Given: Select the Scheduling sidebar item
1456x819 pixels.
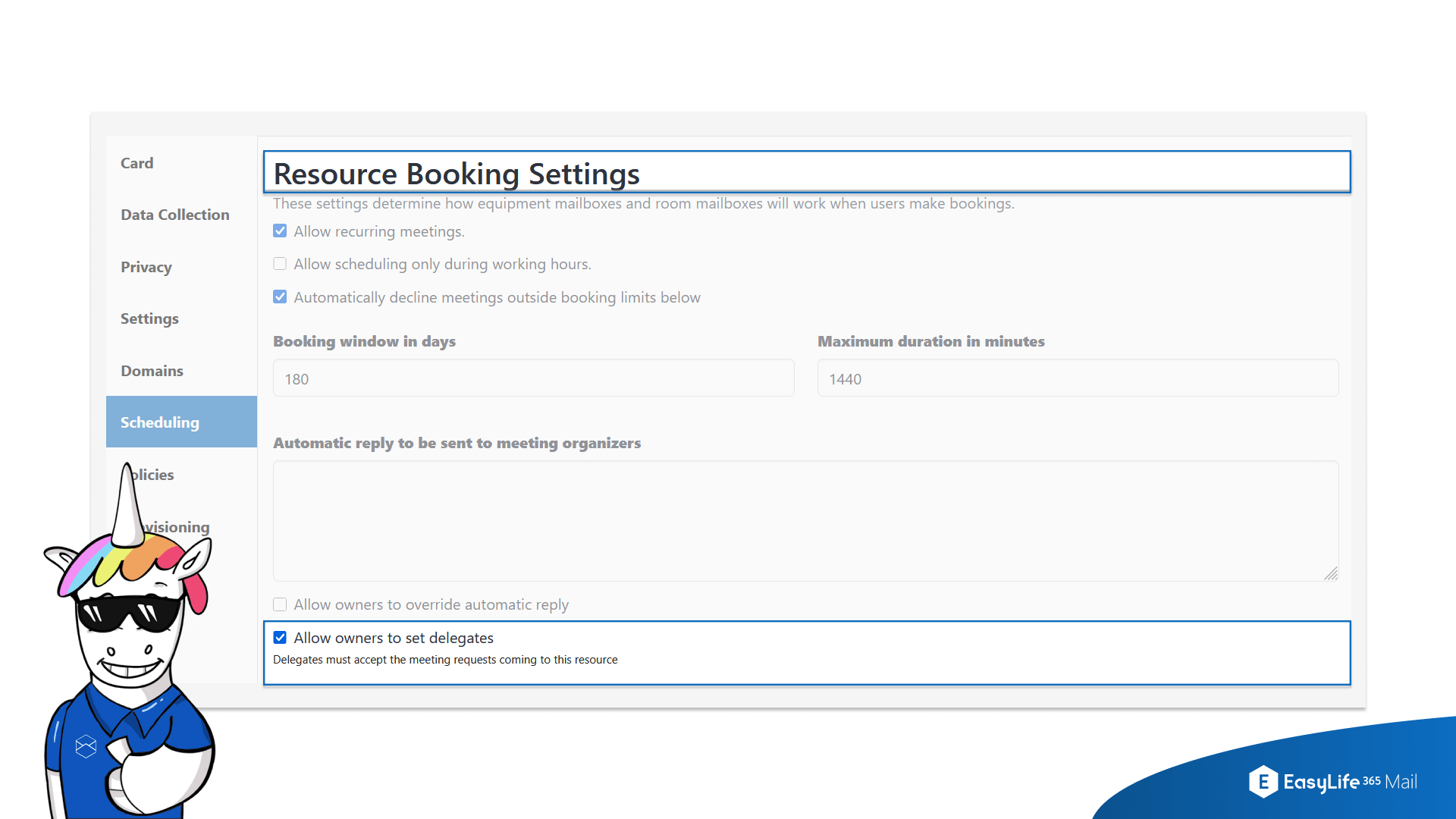Looking at the screenshot, I should click(x=160, y=422).
